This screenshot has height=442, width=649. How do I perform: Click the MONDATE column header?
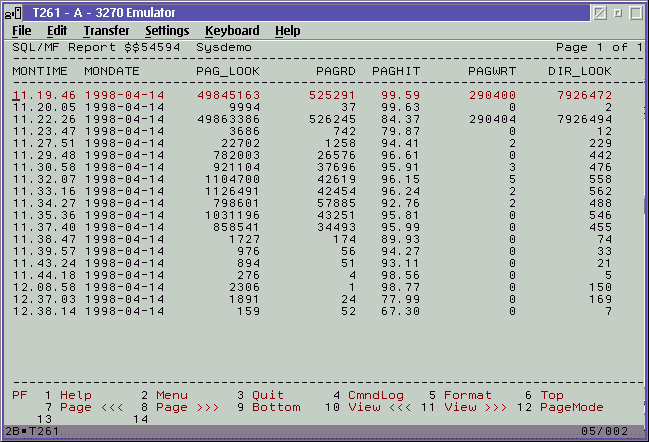112,71
